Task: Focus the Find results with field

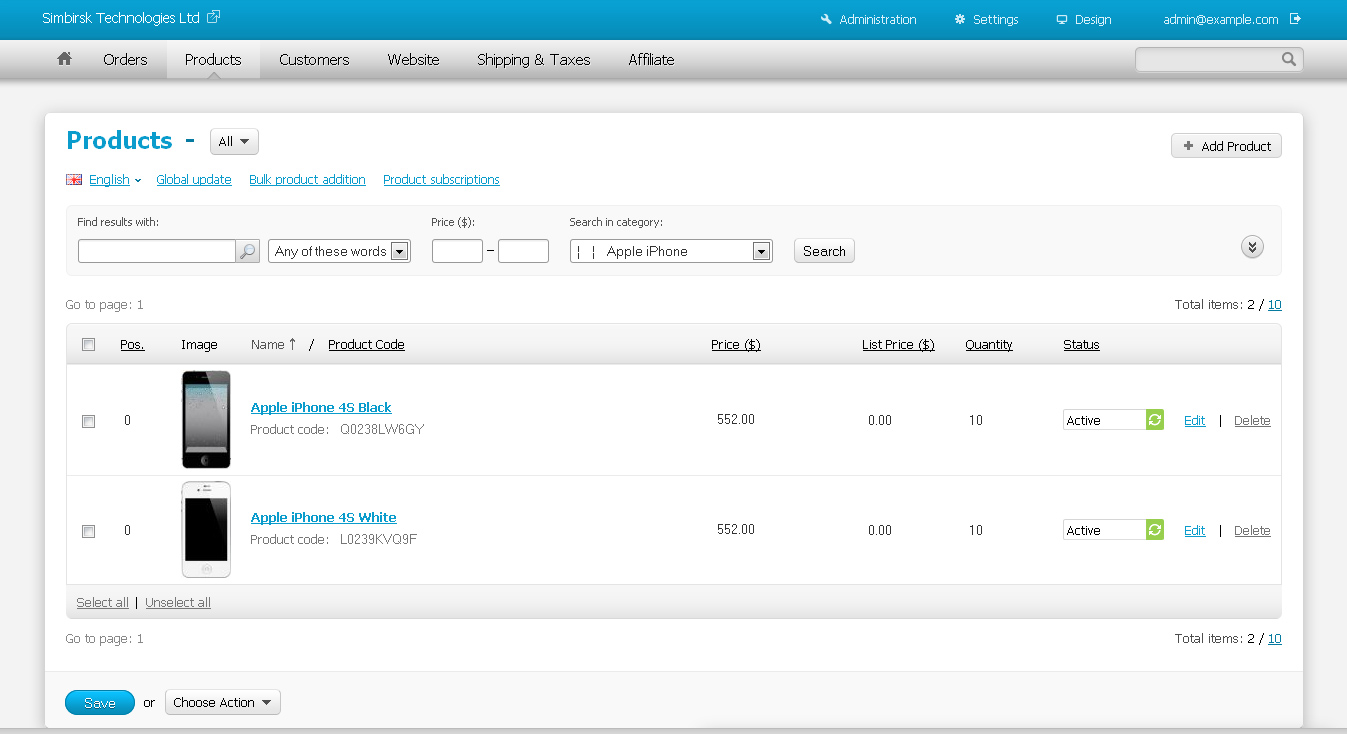Action: tap(157, 251)
